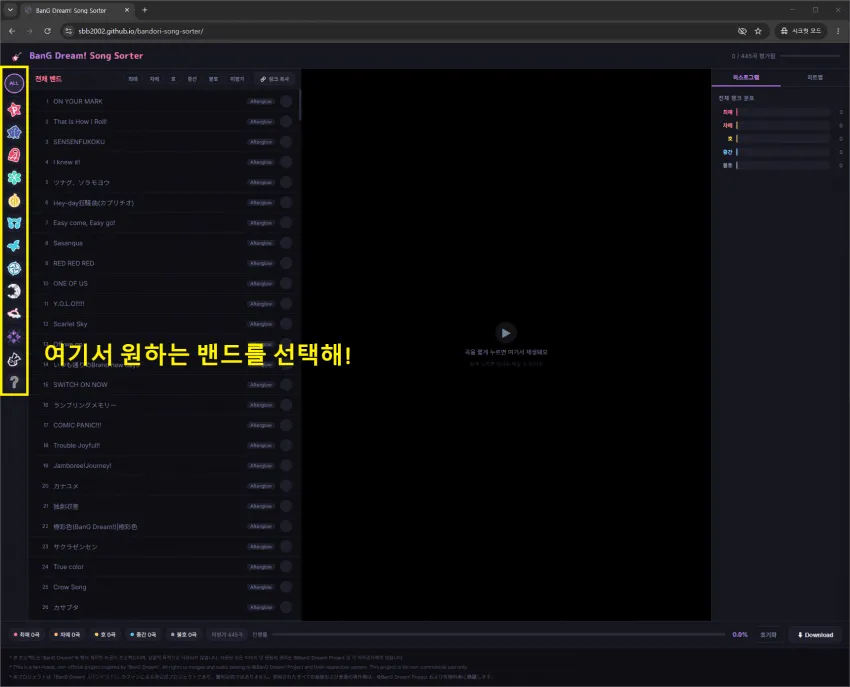This screenshot has width=850, height=687.
Task: Switch to the histogram tab in right panel
Action: (746, 78)
